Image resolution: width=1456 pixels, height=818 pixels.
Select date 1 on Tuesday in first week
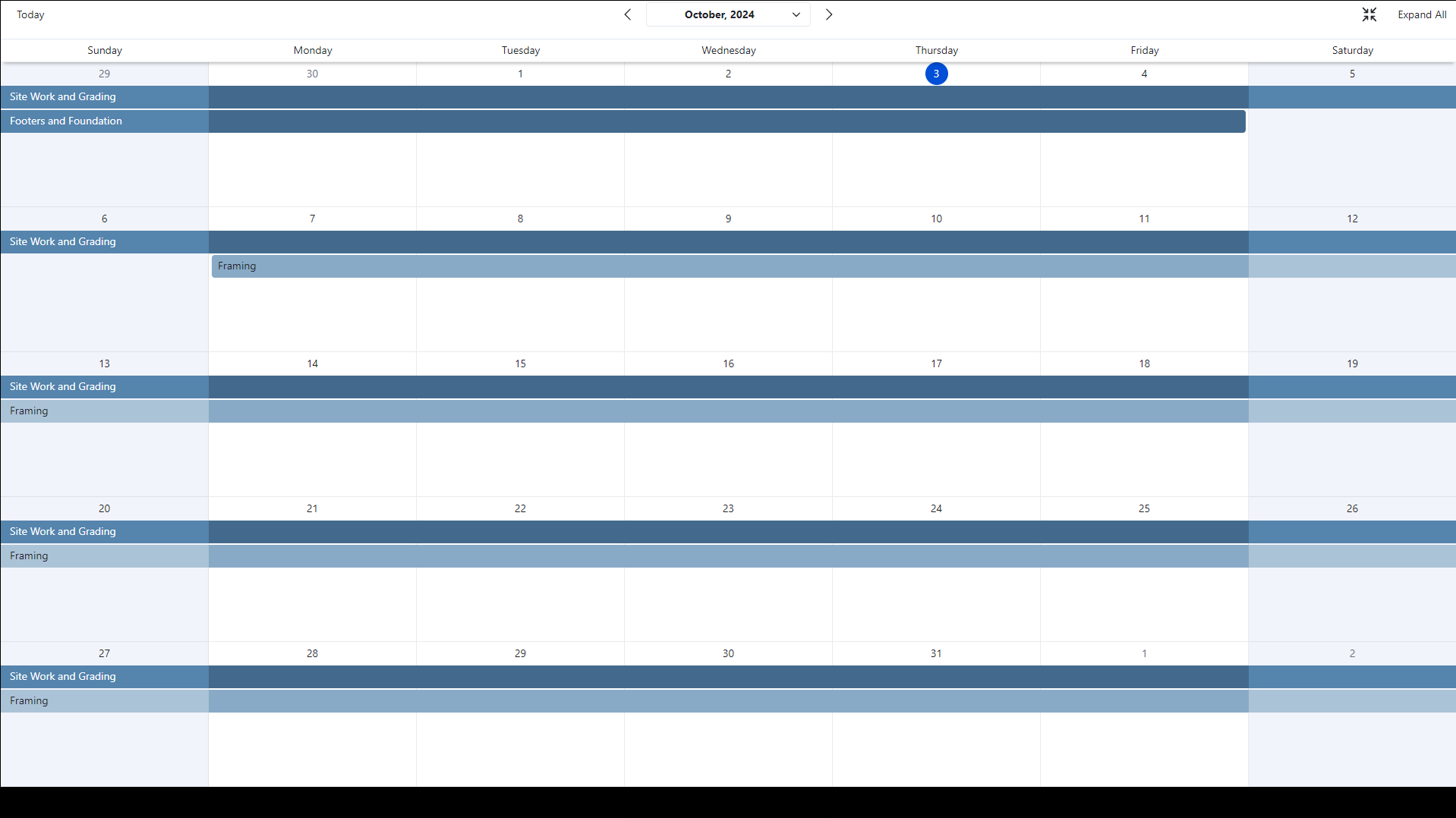tap(520, 74)
